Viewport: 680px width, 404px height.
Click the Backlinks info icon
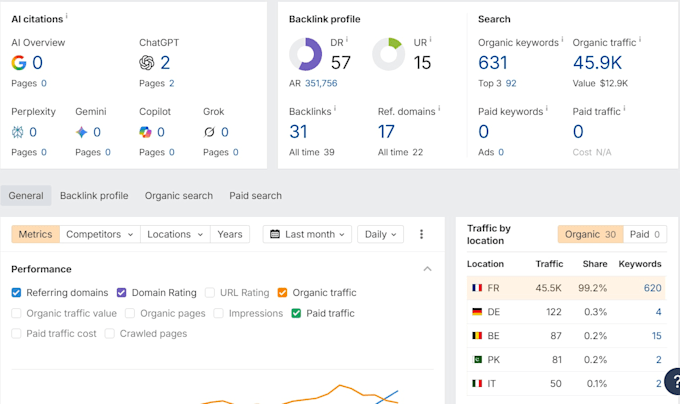pyautogui.click(x=335, y=109)
